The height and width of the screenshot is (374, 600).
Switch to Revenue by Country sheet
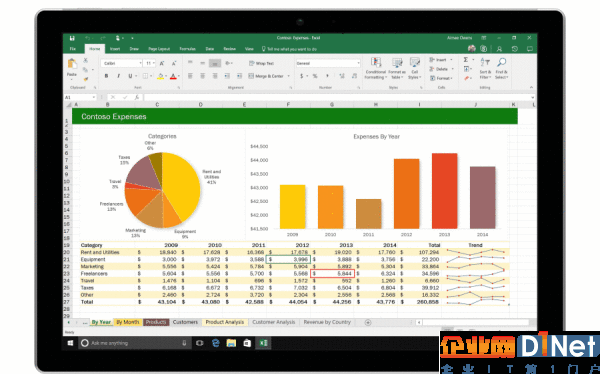pyautogui.click(x=327, y=322)
